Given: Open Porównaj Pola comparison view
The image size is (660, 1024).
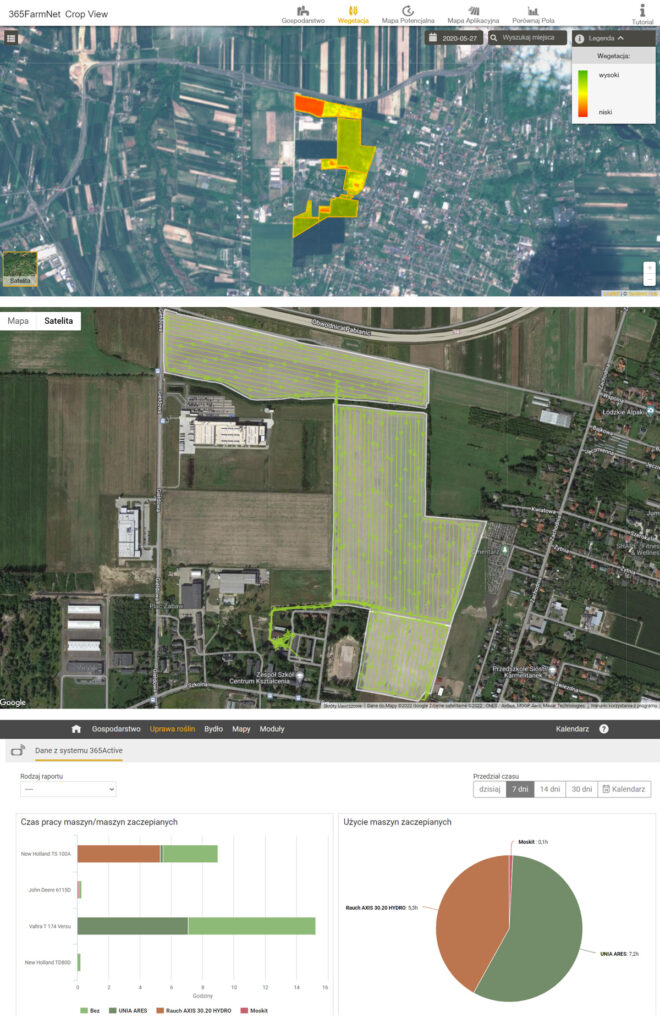Looking at the screenshot, I should point(533,15).
